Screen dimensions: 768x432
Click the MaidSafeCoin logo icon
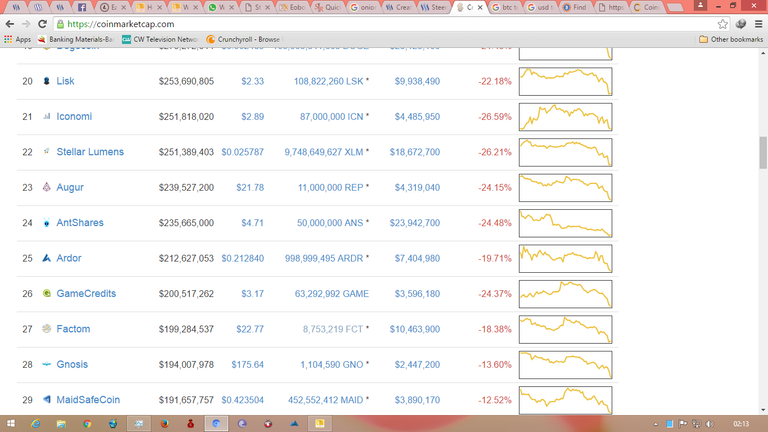tap(47, 400)
